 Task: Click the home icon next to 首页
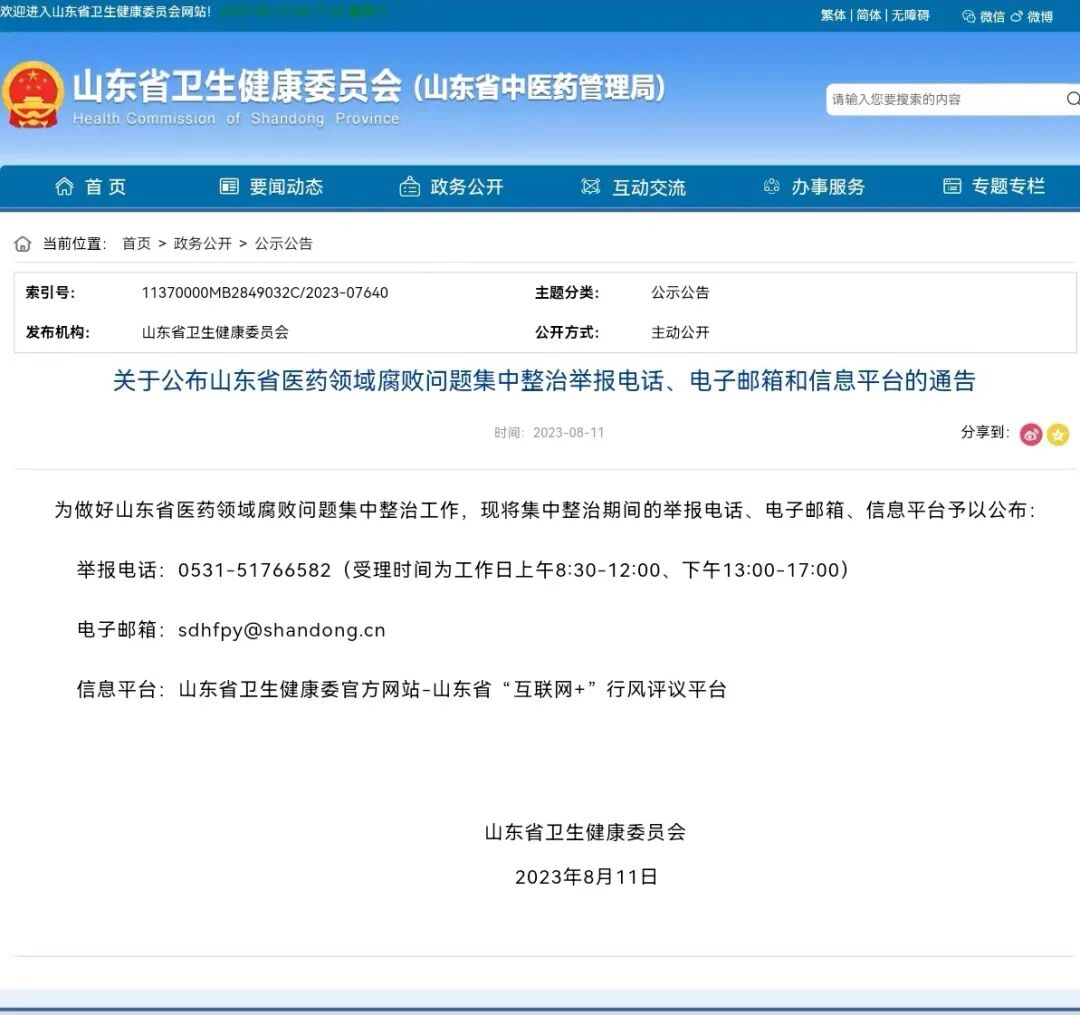coord(64,187)
